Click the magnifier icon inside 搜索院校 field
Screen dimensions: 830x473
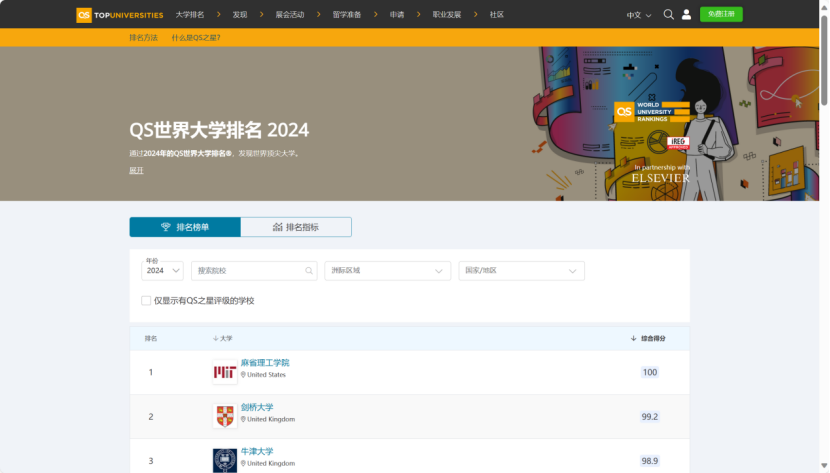309,271
